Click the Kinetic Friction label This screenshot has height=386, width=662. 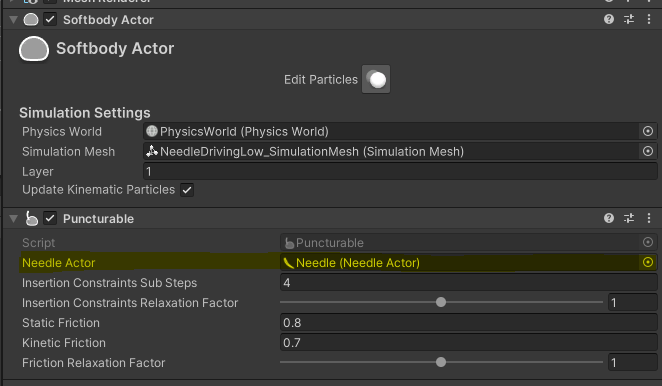64,343
